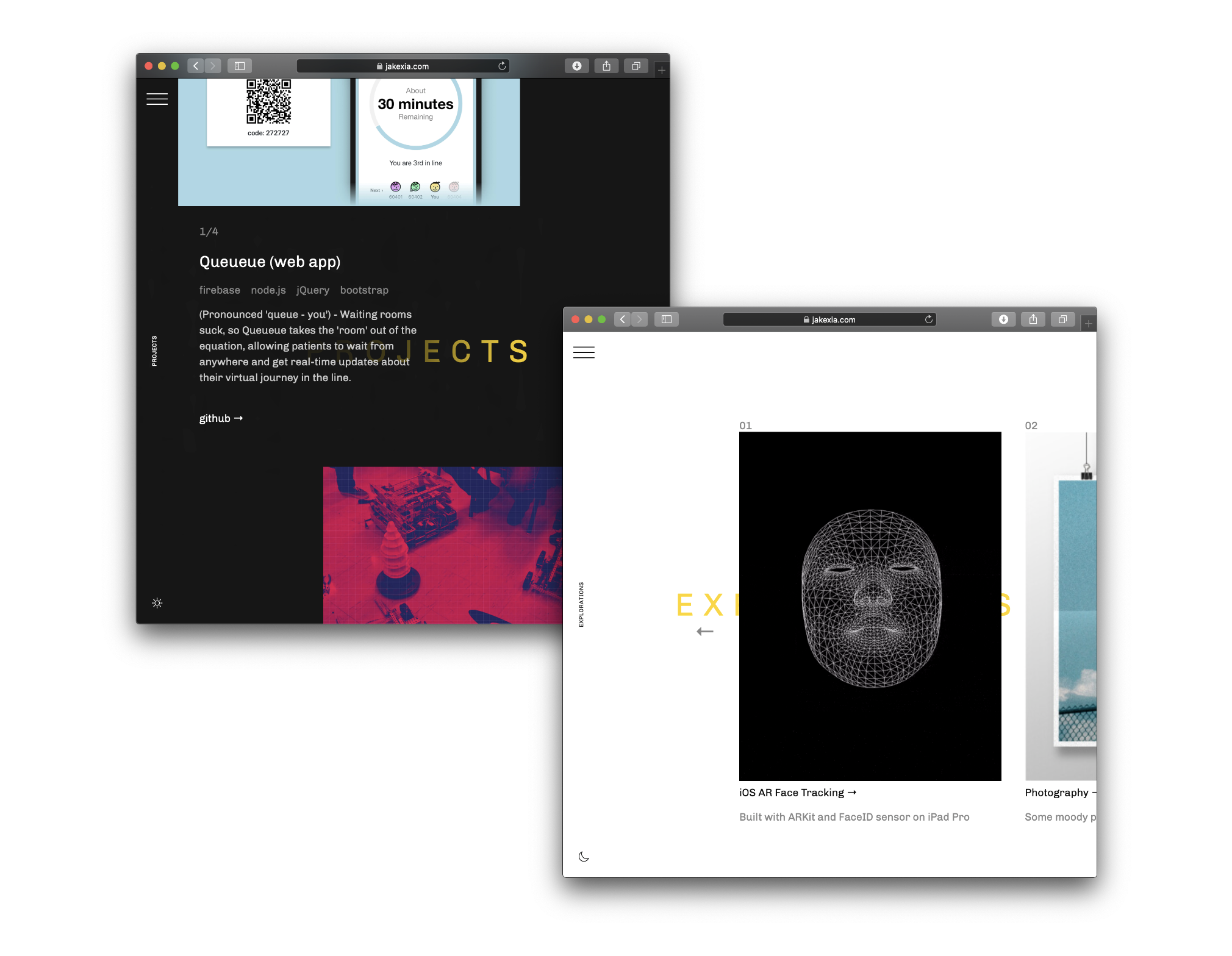1232x956 pixels.
Task: Click the back navigation arrow in the front window
Action: tap(622, 319)
